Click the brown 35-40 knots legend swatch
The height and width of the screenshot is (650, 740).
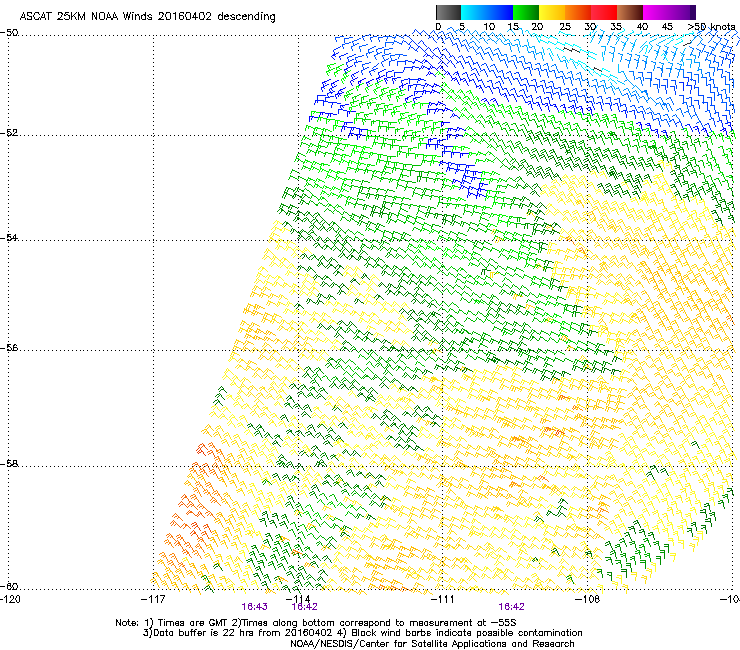click(x=630, y=12)
